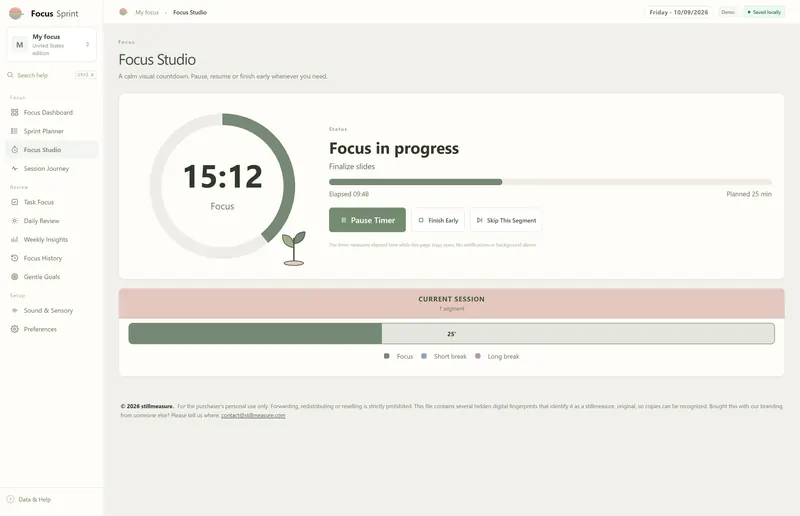Click the Focus Sprint logo icon
The image size is (800, 516).
point(16,13)
